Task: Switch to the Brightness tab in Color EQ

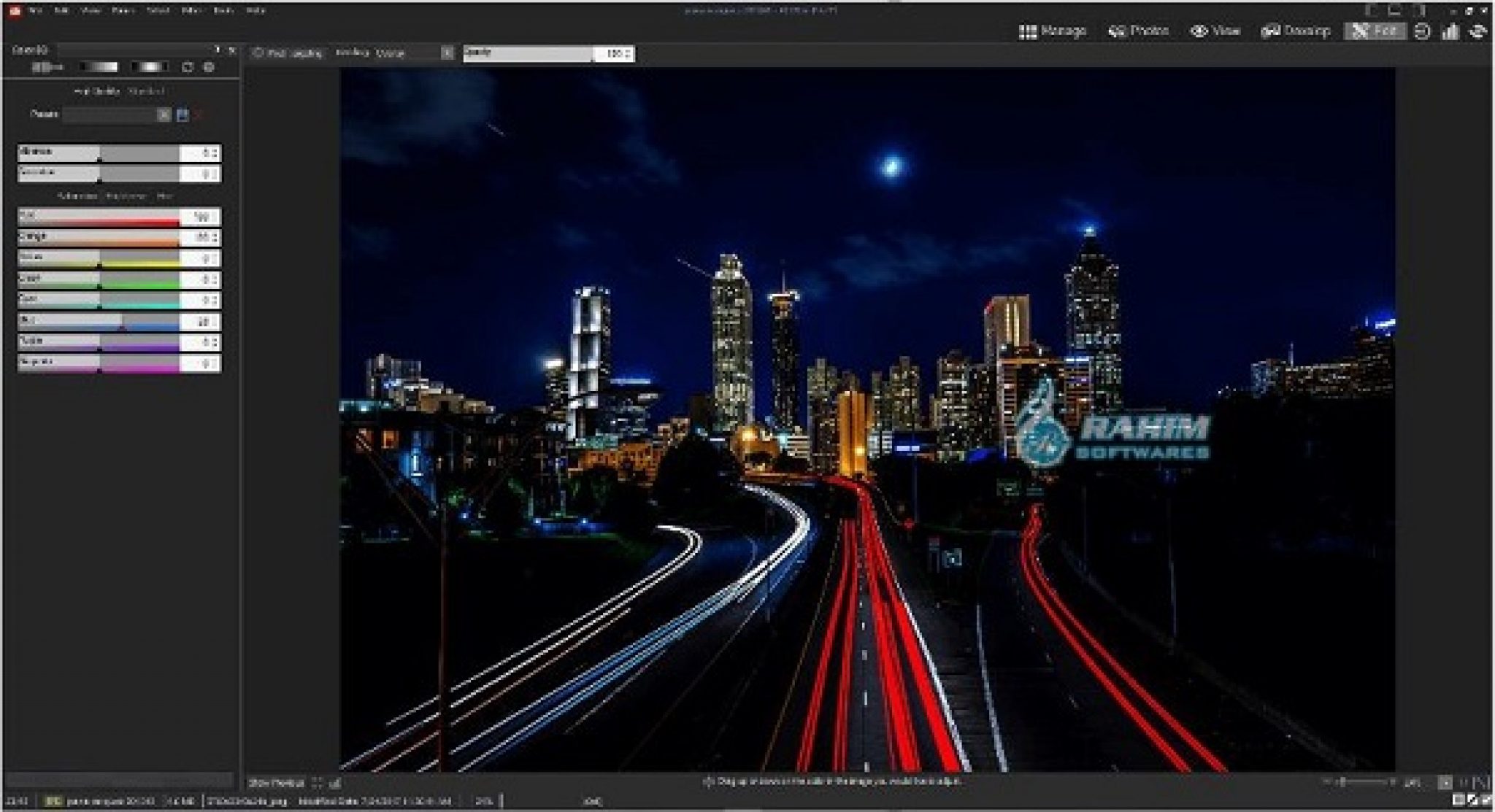Action: pyautogui.click(x=125, y=195)
